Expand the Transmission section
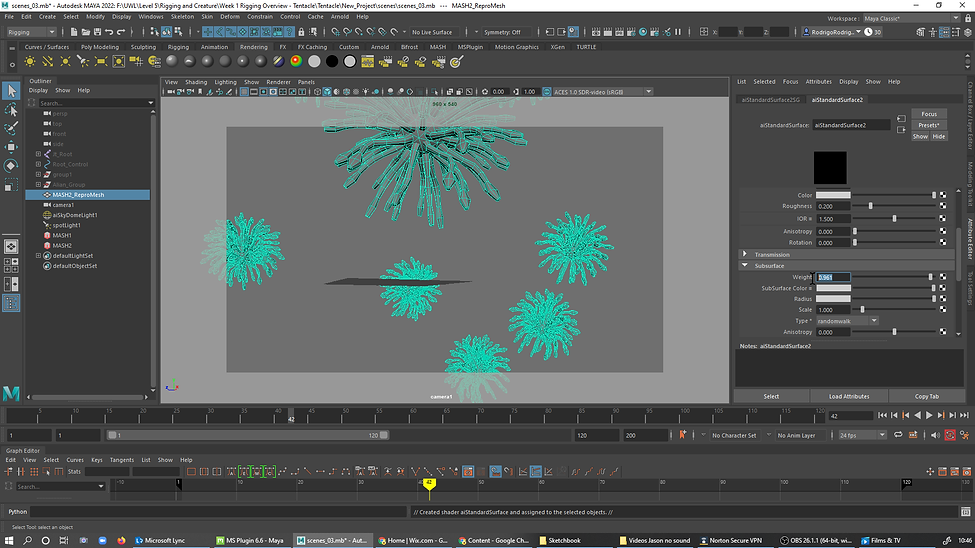Screen dimensions: 975x548 pos(745,254)
